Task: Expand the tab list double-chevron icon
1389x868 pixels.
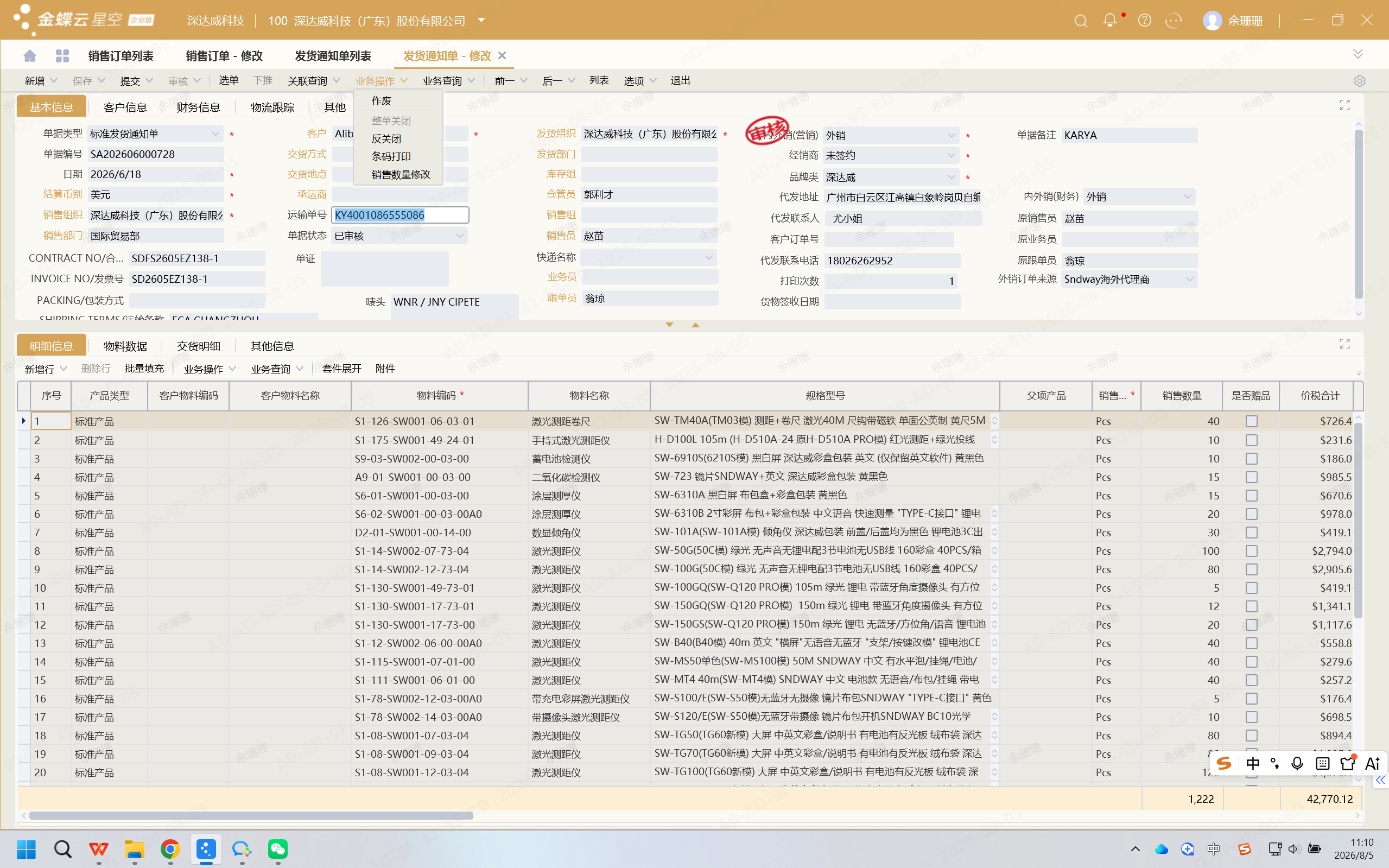Action: [x=1358, y=54]
